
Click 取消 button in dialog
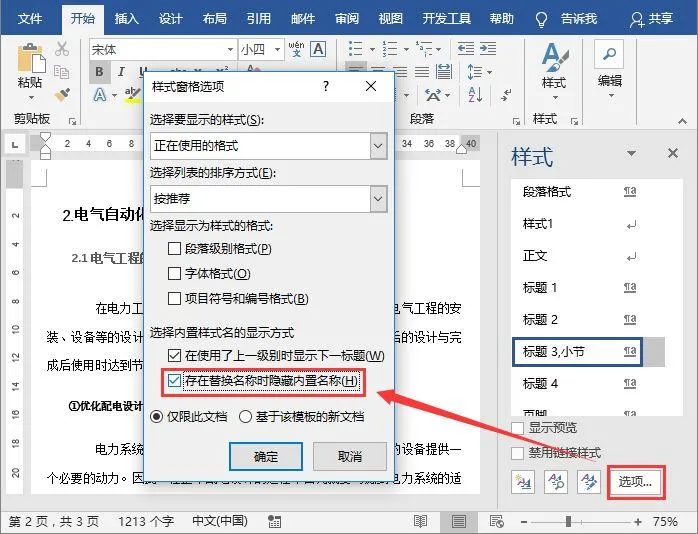point(350,456)
